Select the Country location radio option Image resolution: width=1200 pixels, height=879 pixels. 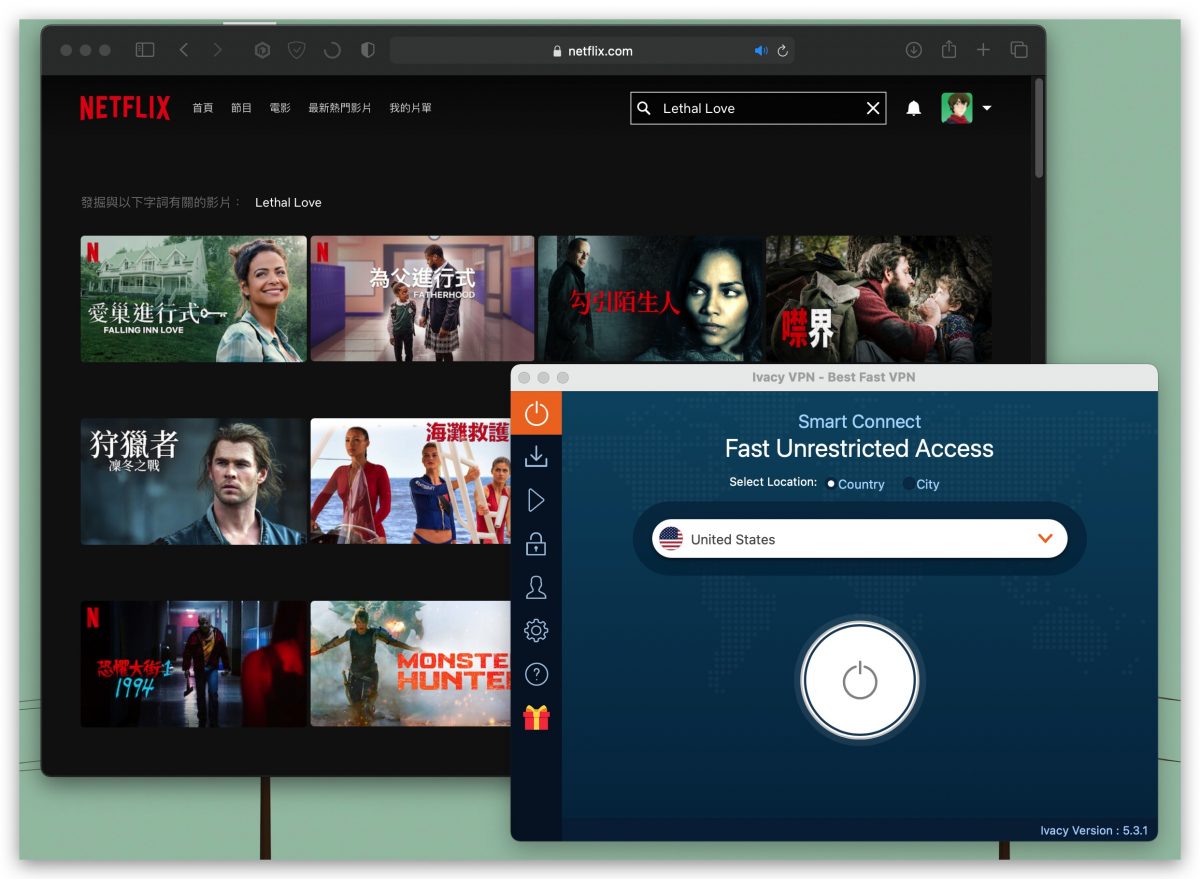(856, 484)
